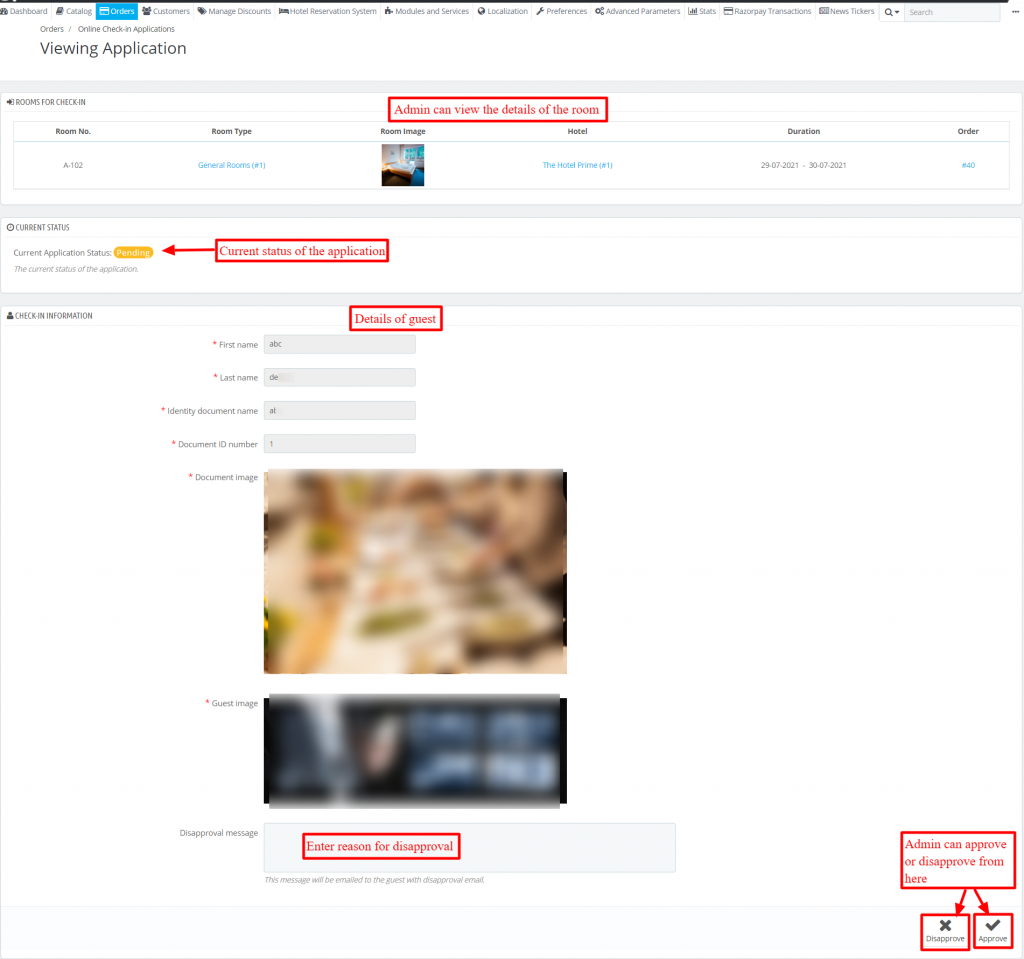The width and height of the screenshot is (1024, 959).
Task: Click the Advanced Parameters gears icon
Action: pos(600,11)
